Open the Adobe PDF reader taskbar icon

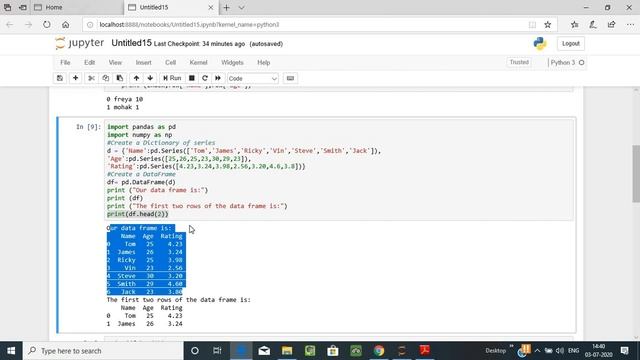pyautogui.click(x=424, y=351)
